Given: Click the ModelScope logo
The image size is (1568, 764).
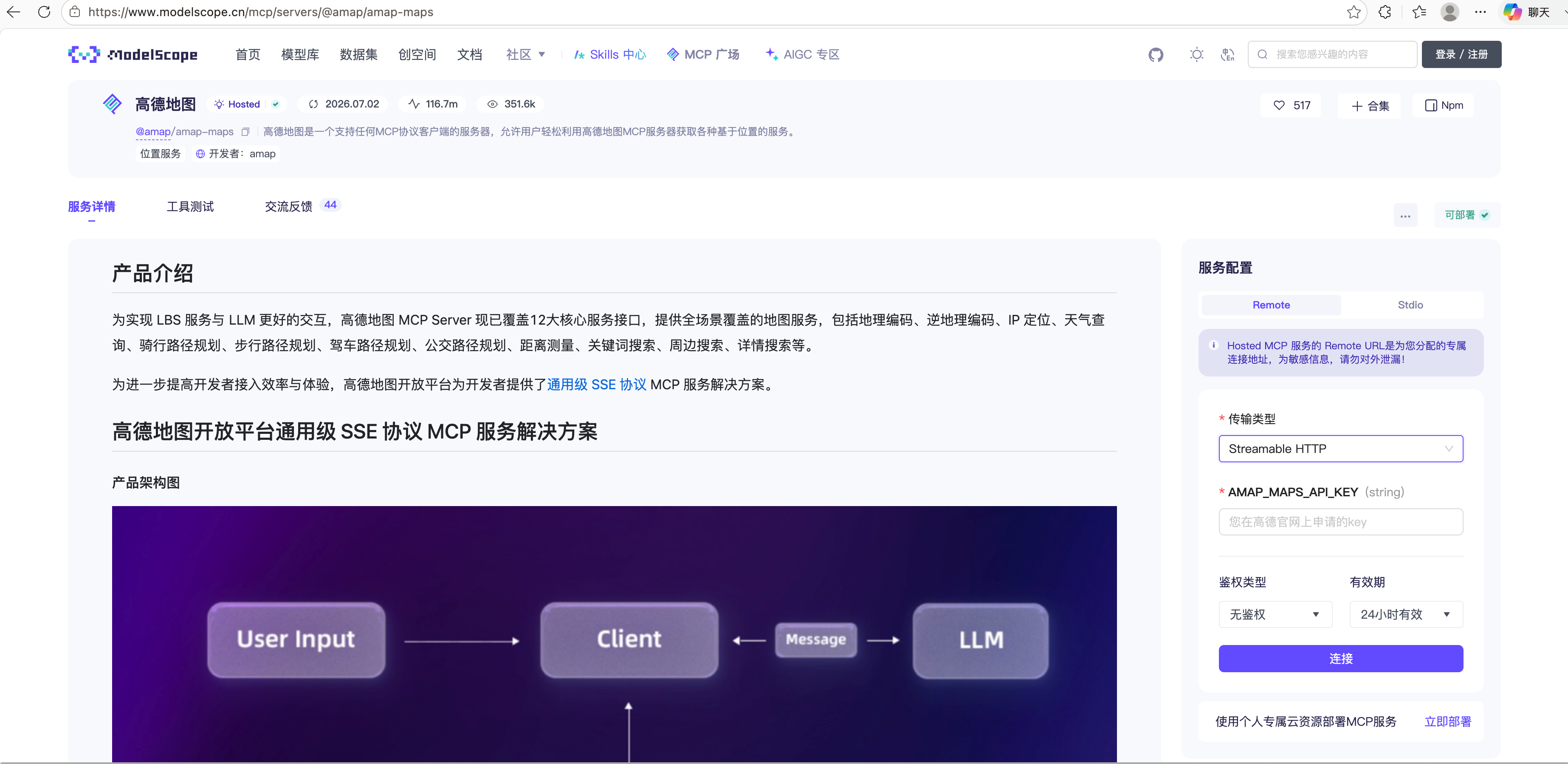Looking at the screenshot, I should 133,54.
